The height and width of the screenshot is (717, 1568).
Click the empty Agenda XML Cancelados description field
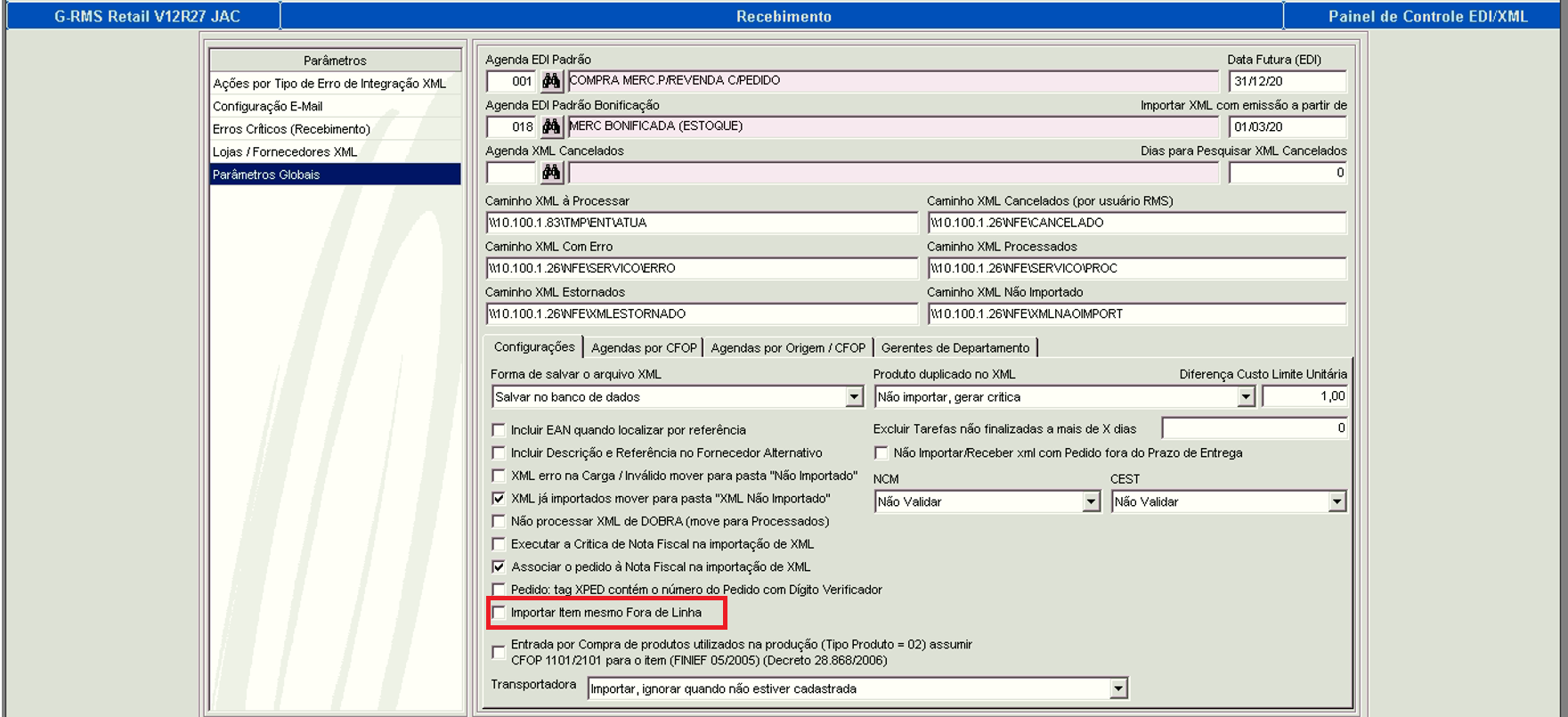(893, 173)
